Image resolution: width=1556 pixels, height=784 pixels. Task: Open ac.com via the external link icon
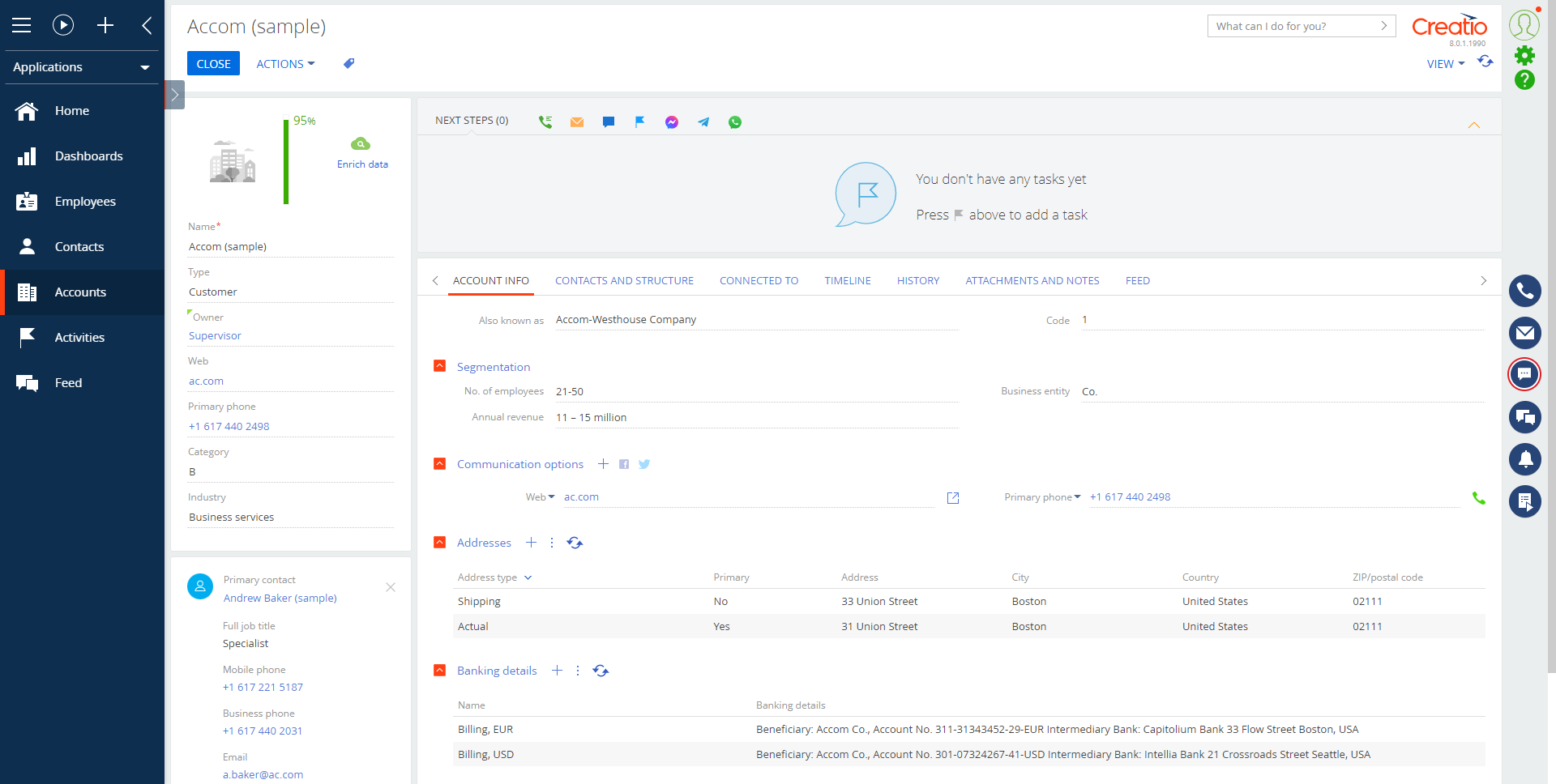(953, 497)
